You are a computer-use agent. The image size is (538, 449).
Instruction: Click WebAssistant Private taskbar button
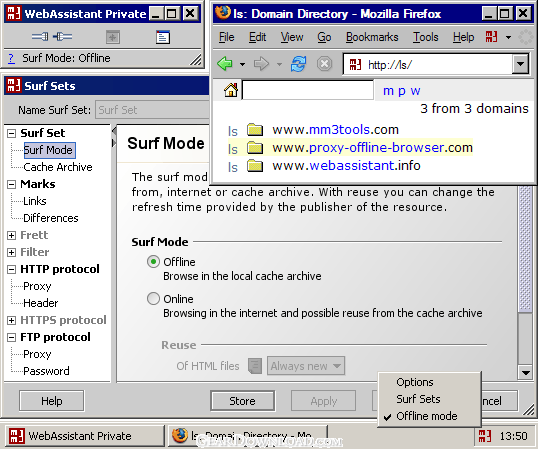[x=84, y=436]
